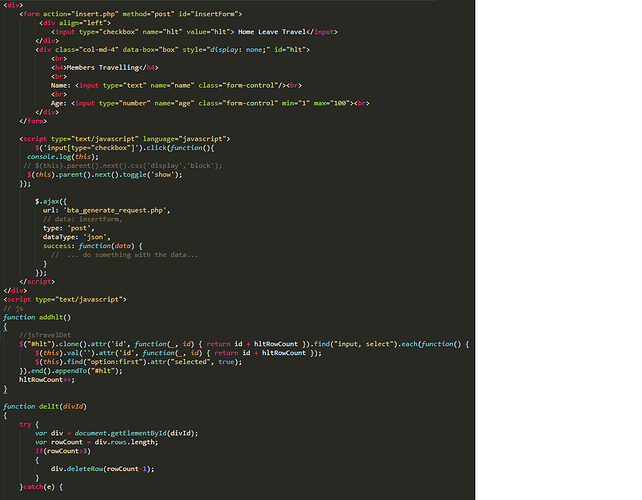Click the $.ajax({ call

coord(51,201)
